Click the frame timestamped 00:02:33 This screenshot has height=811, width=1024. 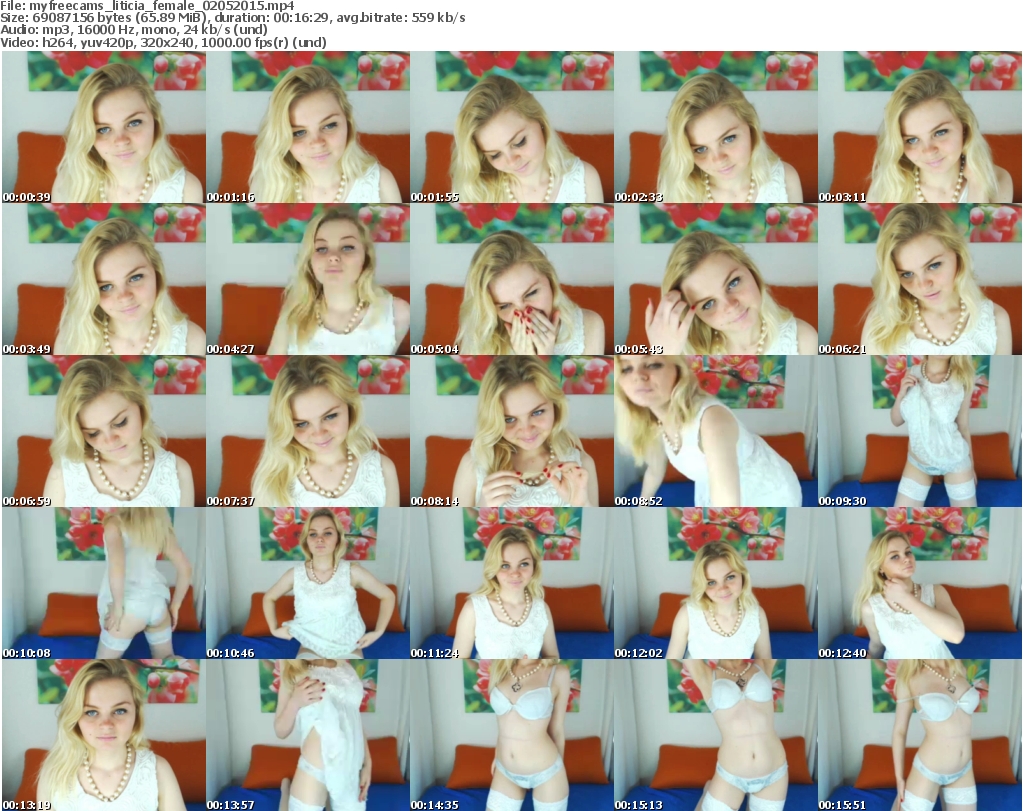[x=716, y=127]
